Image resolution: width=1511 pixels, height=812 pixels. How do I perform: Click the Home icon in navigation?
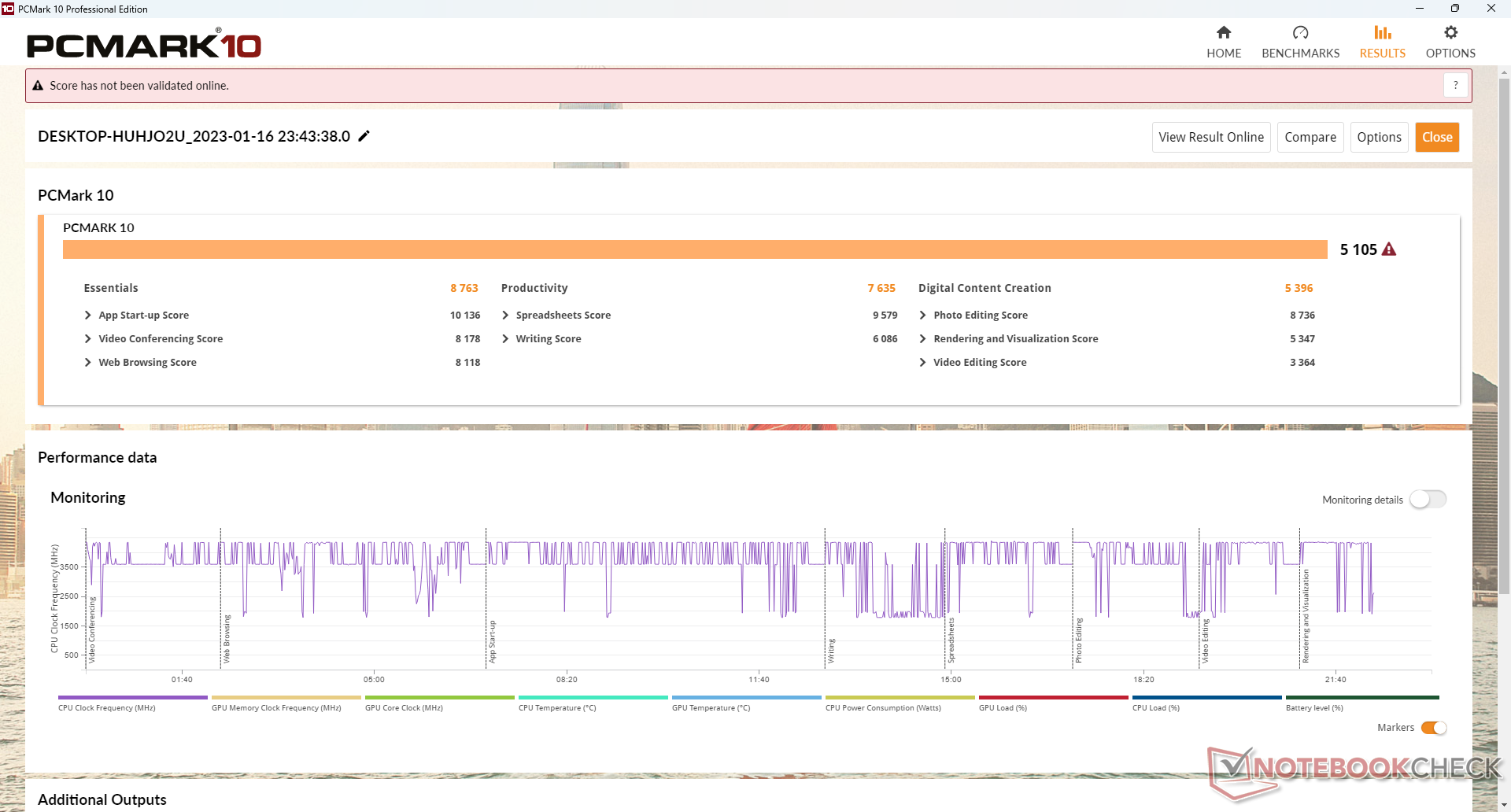(x=1223, y=33)
